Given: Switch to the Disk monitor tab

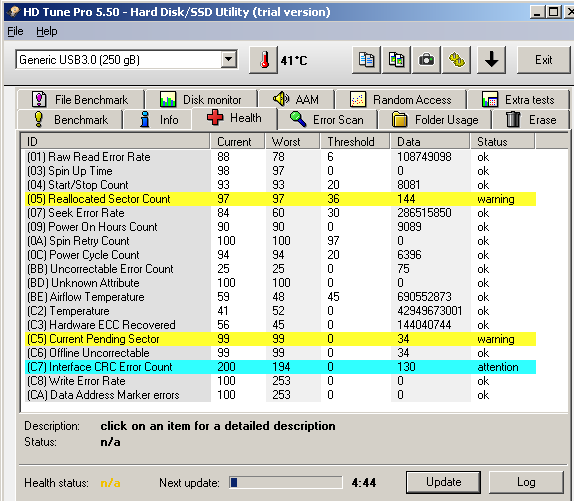Looking at the screenshot, I should [x=201, y=100].
